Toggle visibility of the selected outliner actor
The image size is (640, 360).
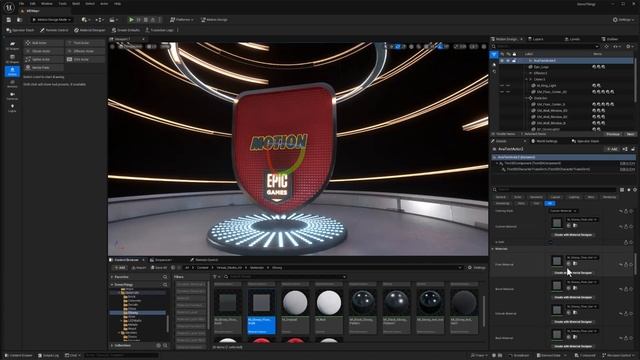coord(502,61)
